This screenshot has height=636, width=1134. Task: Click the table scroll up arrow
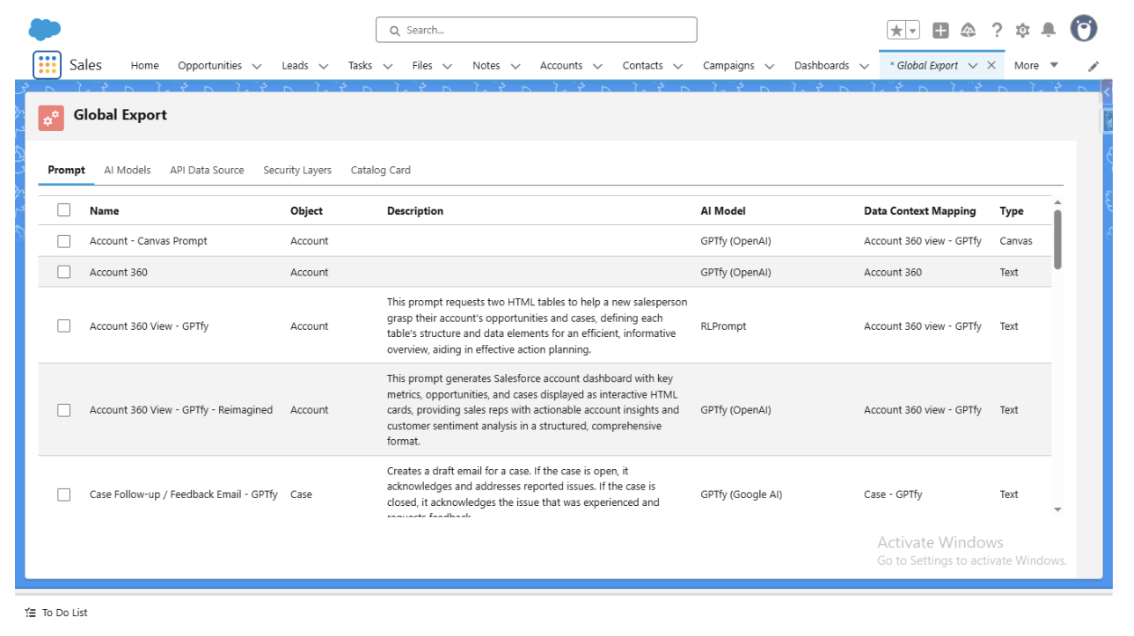1057,203
